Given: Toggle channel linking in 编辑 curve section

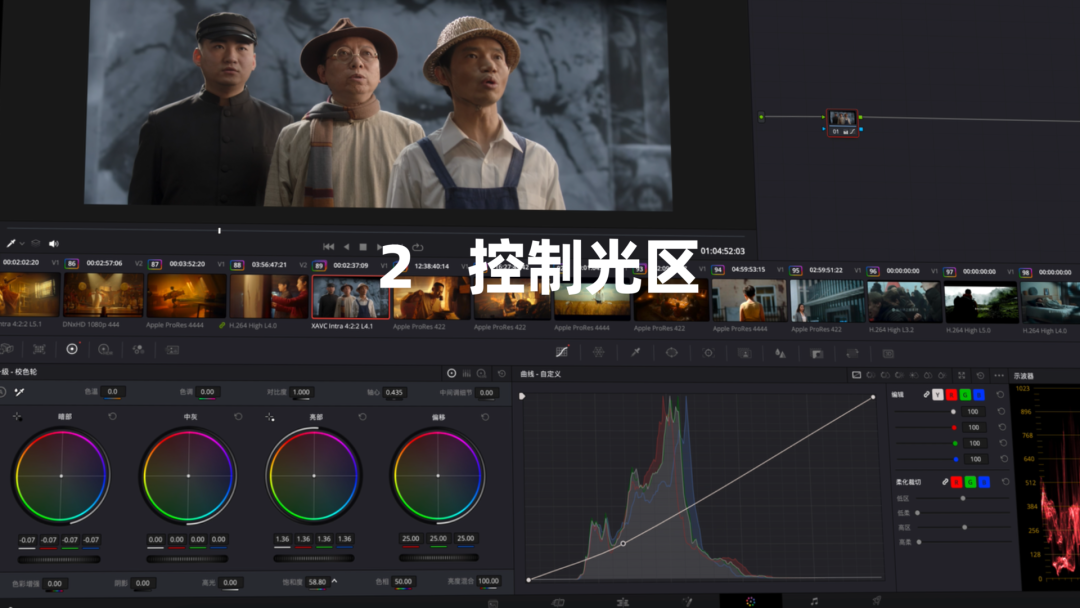Looking at the screenshot, I should 926,395.
